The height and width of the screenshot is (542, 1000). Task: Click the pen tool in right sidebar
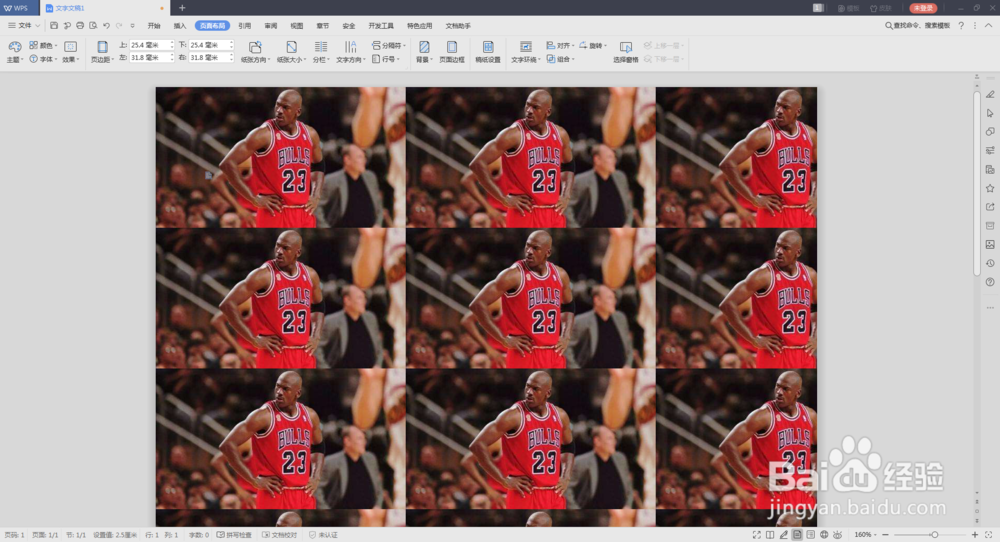click(x=990, y=94)
